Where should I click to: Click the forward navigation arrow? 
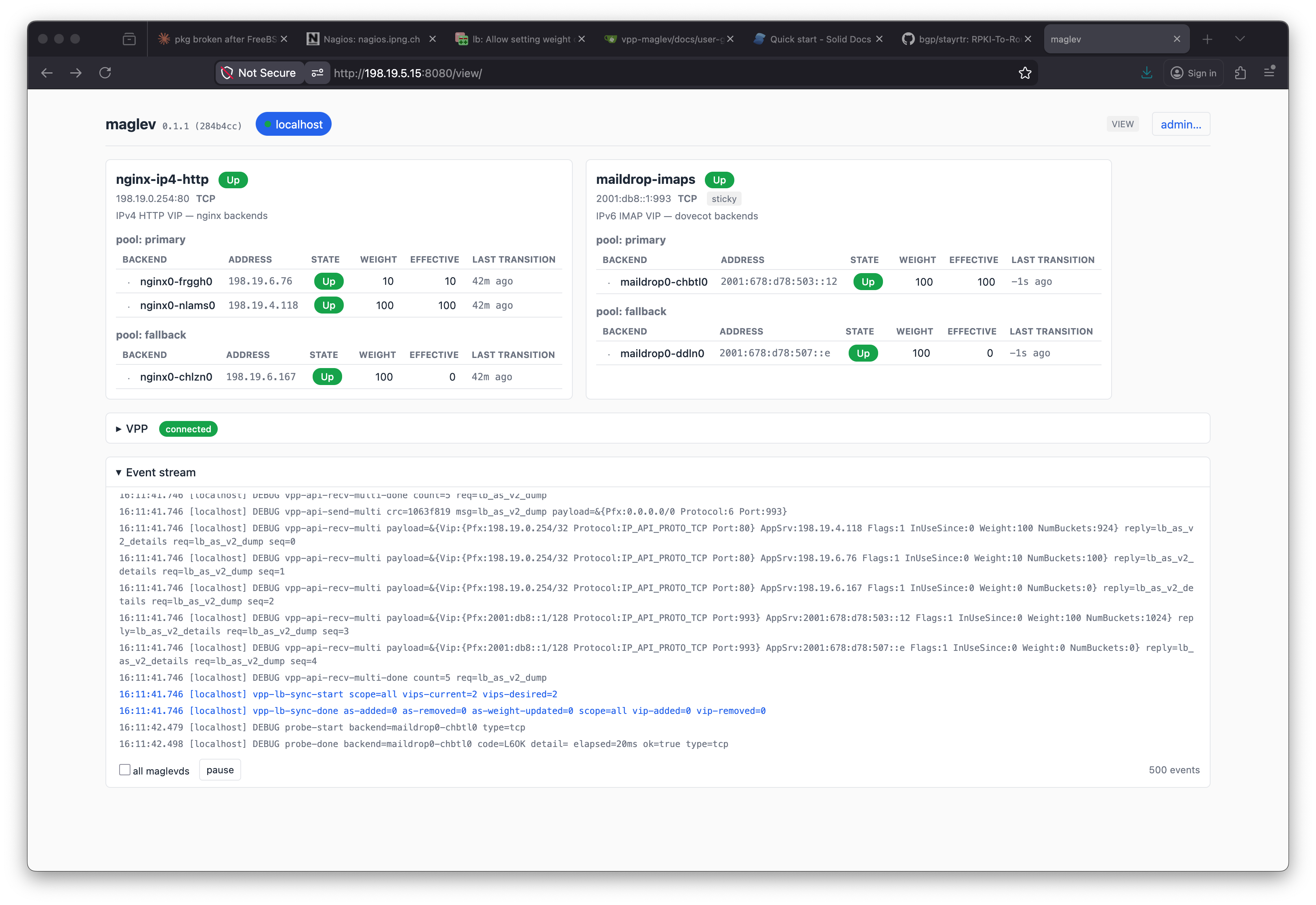[x=76, y=73]
